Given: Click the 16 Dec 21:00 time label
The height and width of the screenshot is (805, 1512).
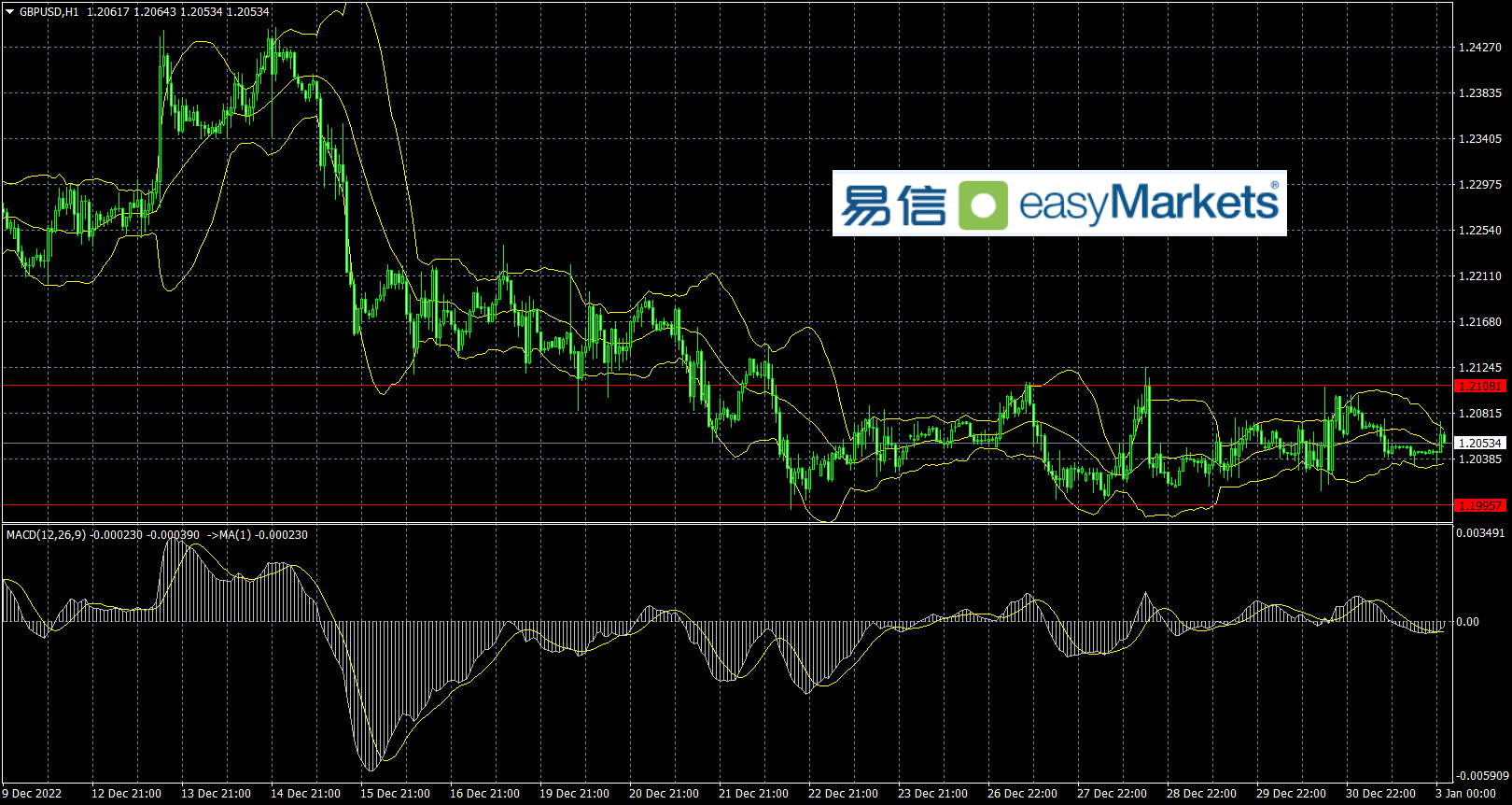Looking at the screenshot, I should click(484, 794).
